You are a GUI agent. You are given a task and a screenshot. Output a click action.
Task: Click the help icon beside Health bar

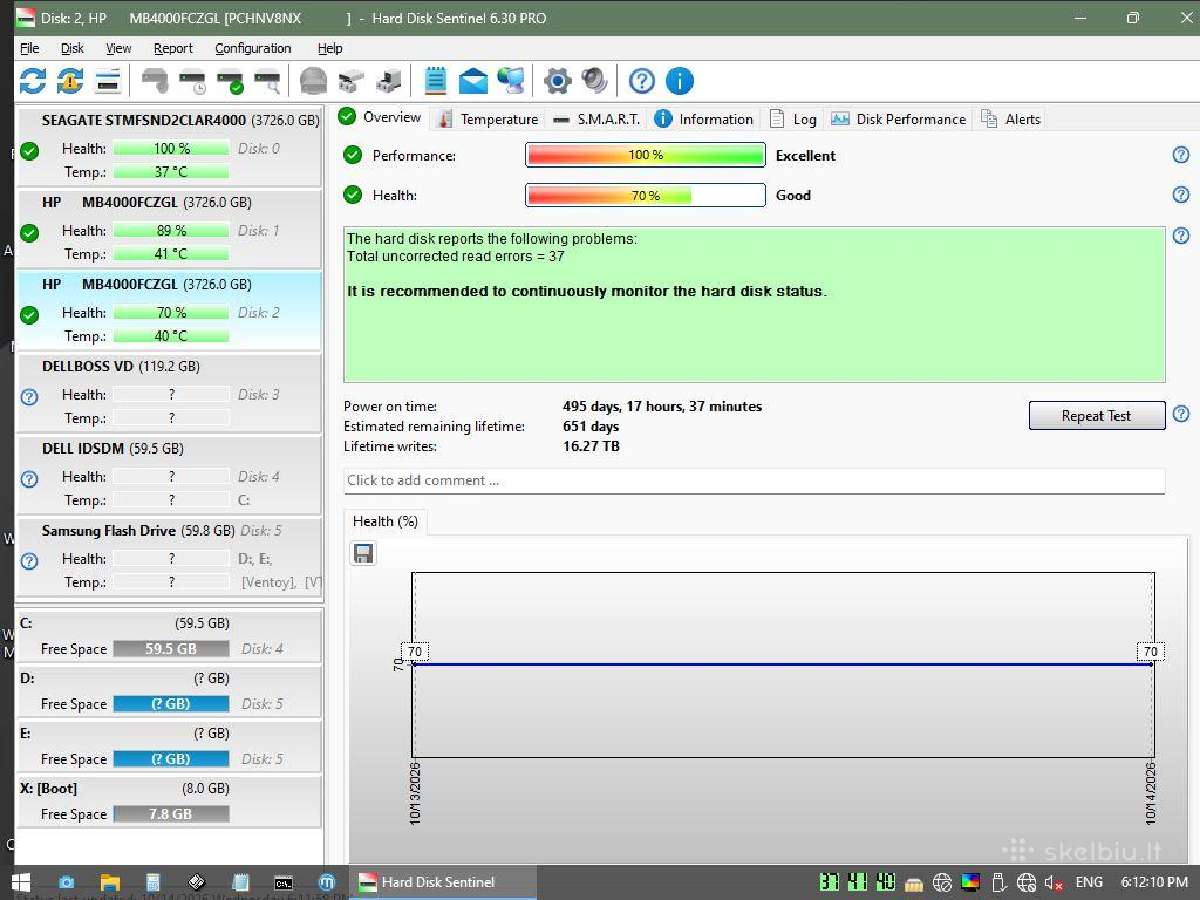click(1181, 195)
